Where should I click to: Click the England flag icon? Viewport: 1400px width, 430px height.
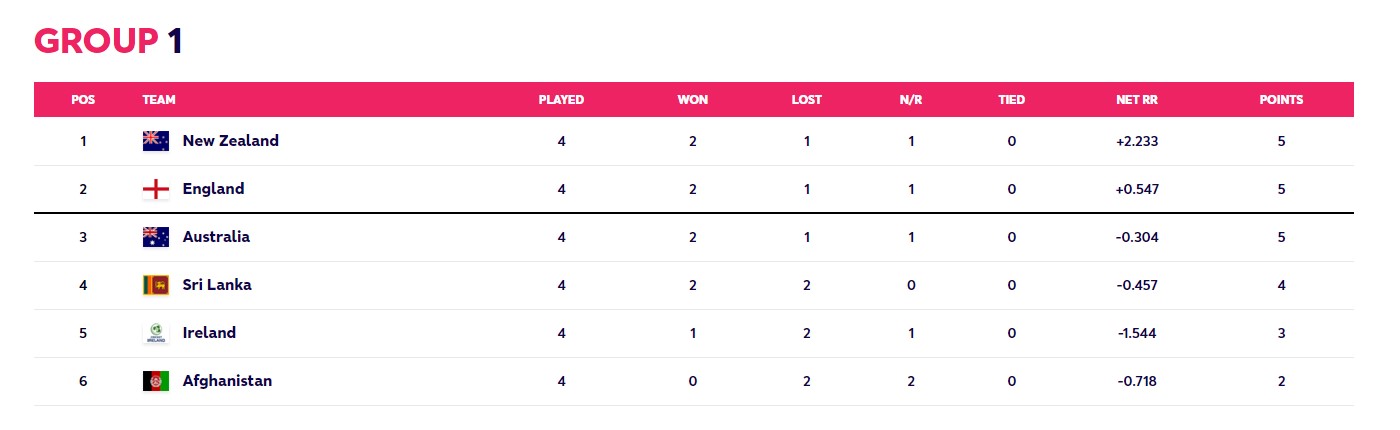point(156,189)
